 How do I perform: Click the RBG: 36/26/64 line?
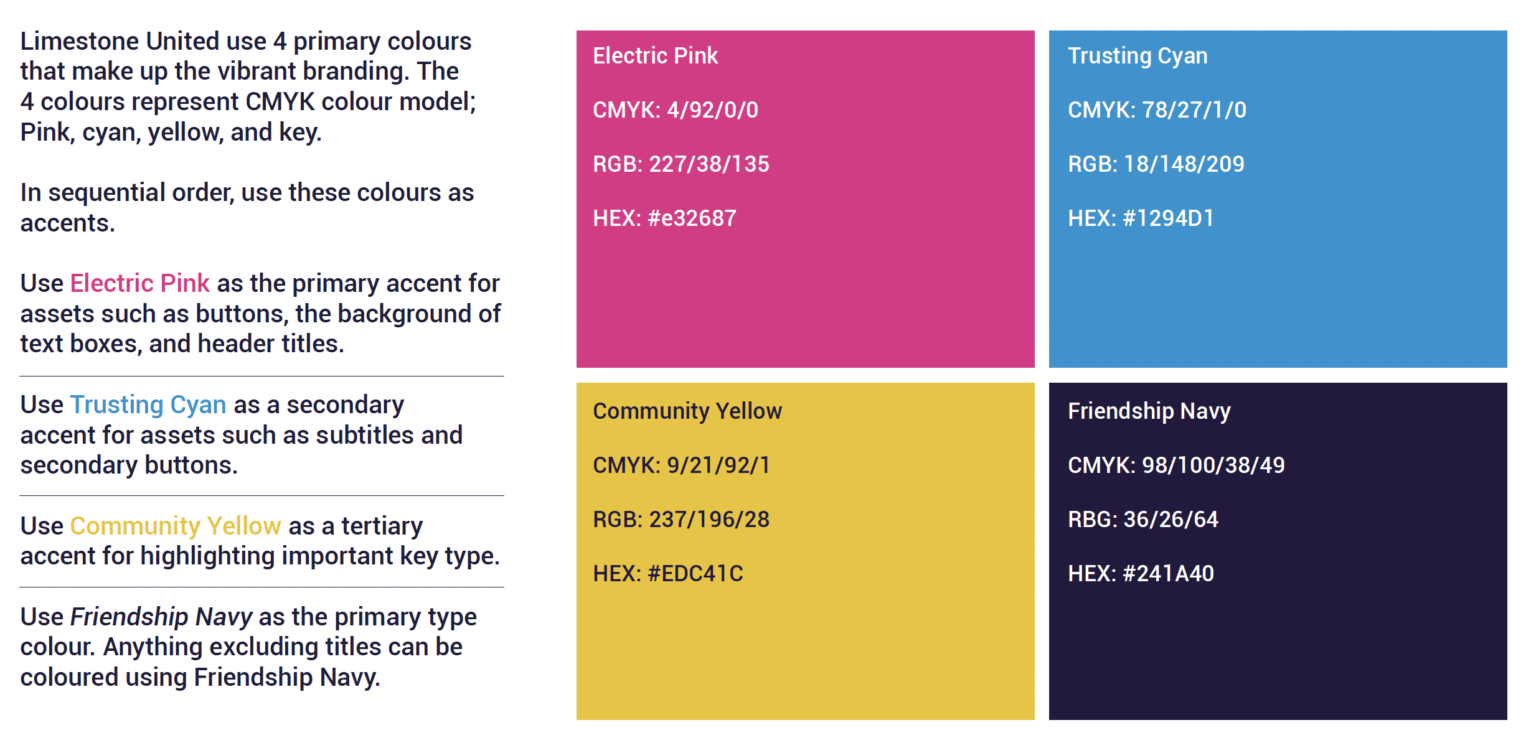(1143, 519)
